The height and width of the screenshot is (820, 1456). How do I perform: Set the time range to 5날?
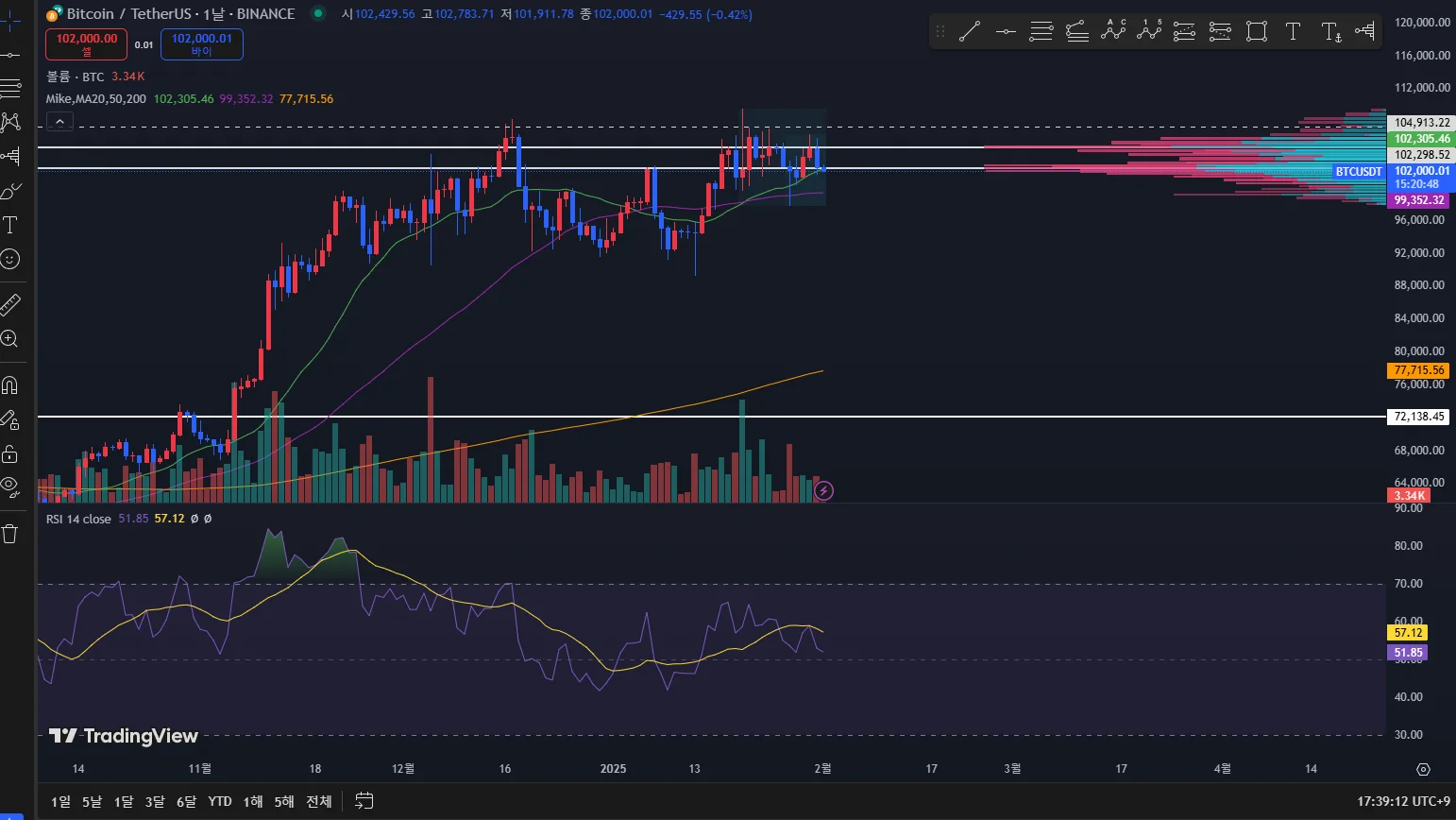[92, 801]
